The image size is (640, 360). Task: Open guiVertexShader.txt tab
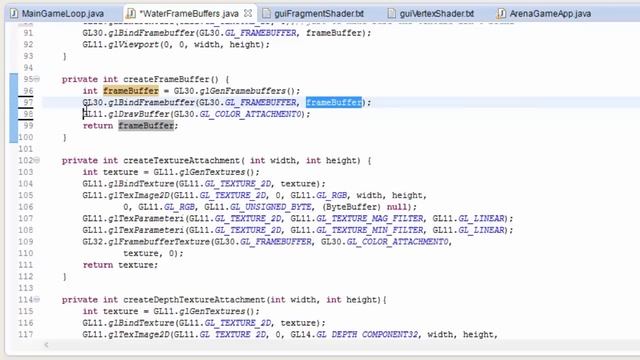pyautogui.click(x=437, y=13)
